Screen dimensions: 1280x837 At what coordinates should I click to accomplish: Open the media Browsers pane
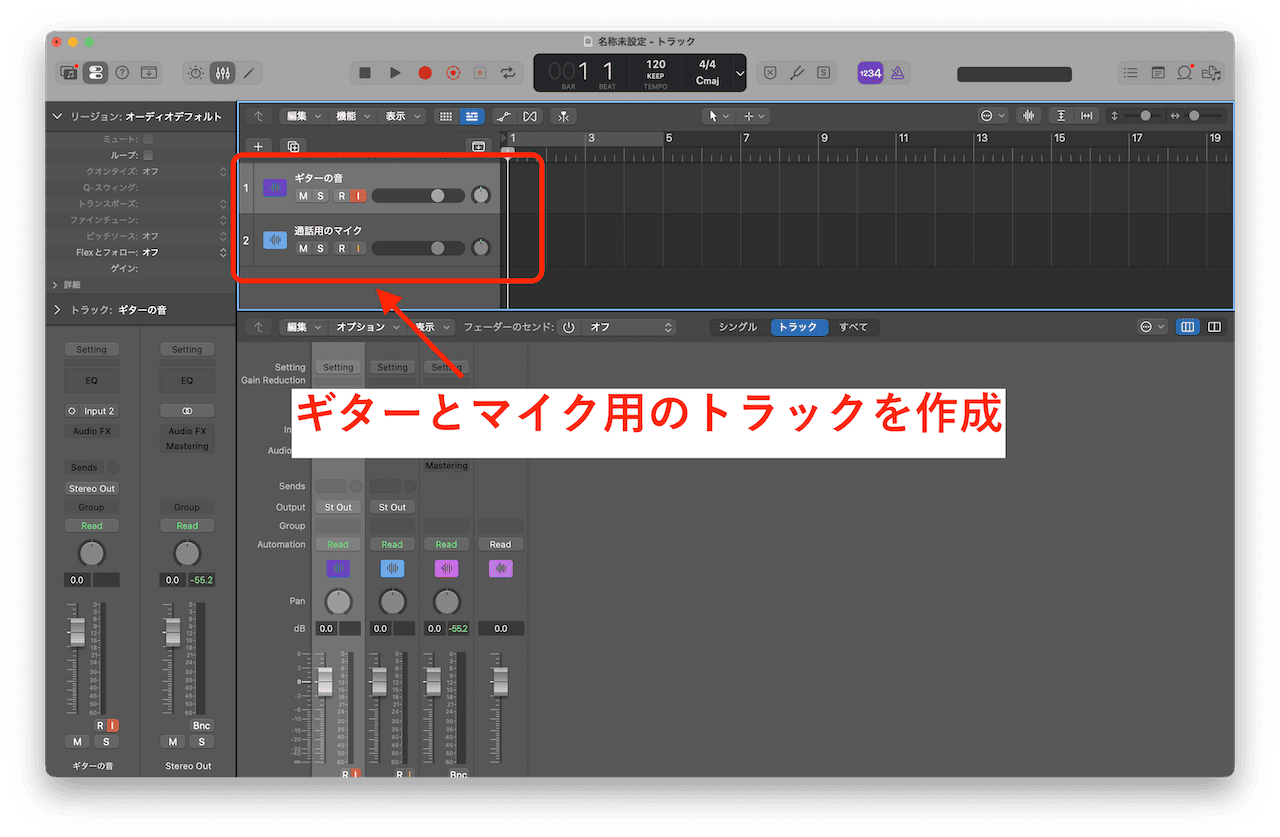click(1212, 72)
